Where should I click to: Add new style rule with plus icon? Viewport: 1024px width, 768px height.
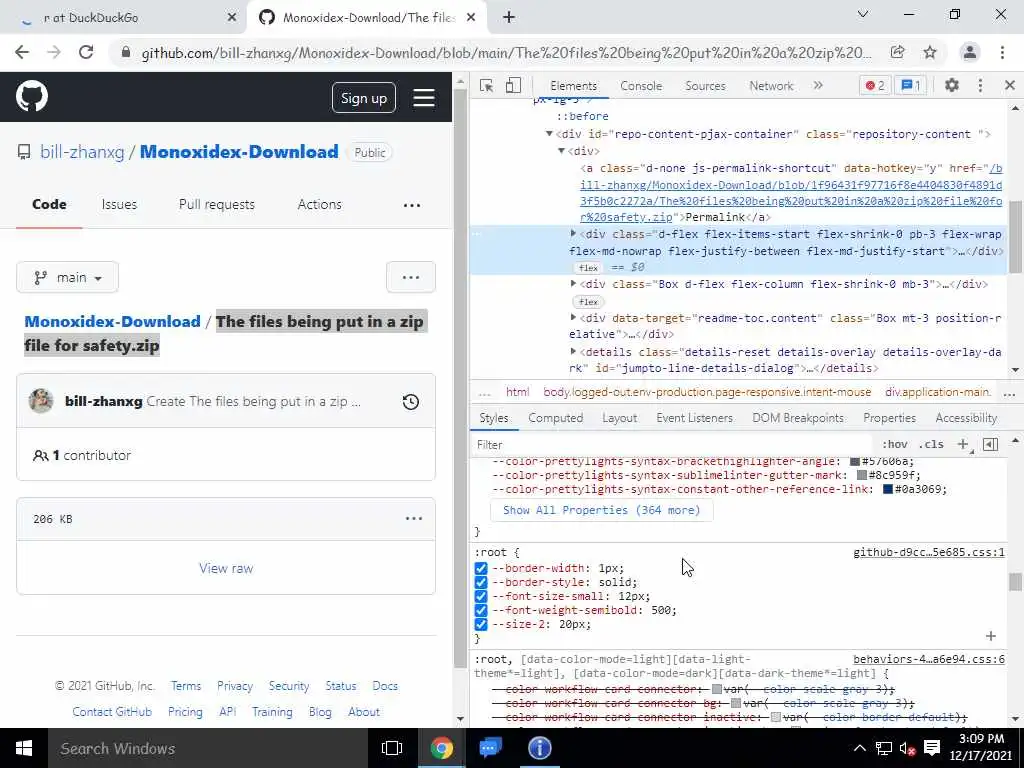pyautogui.click(x=963, y=444)
